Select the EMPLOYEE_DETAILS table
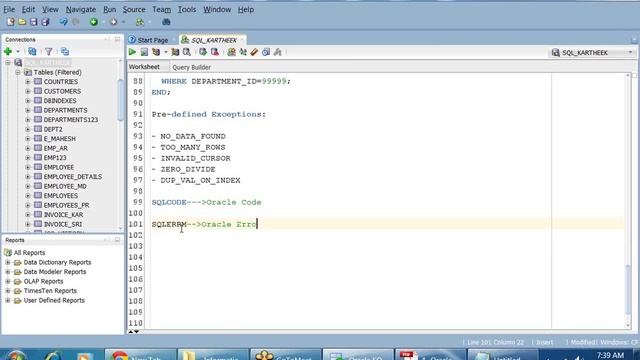 [73, 177]
